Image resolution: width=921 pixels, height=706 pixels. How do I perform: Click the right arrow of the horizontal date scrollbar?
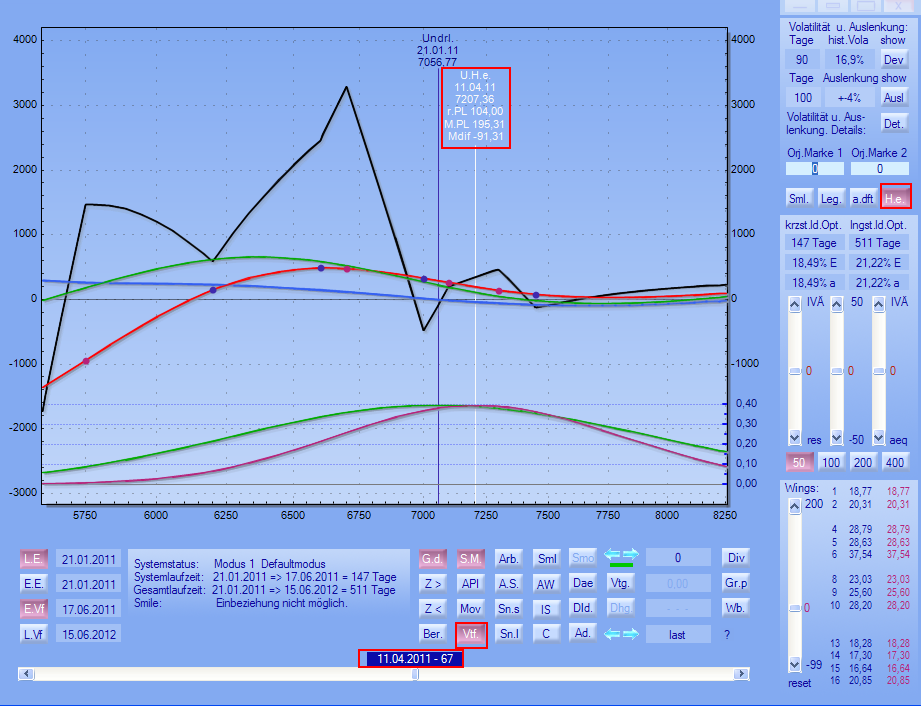(740, 674)
